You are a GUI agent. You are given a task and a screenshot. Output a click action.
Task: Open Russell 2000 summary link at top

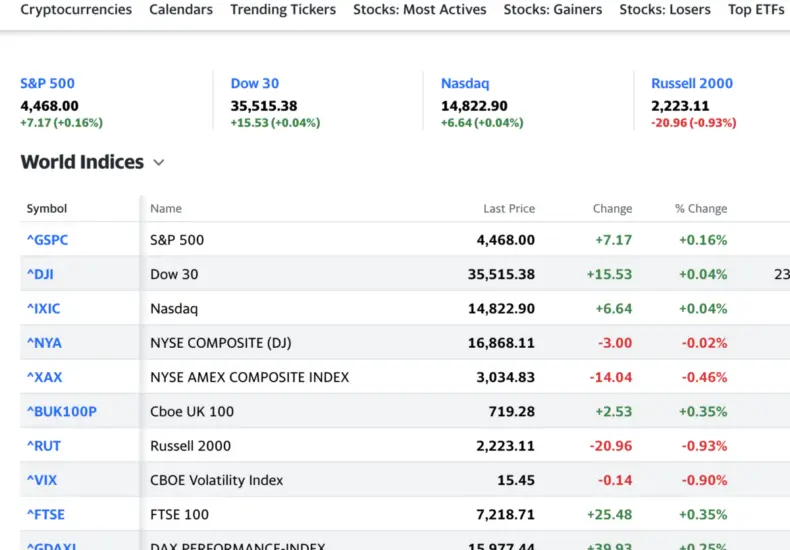692,84
